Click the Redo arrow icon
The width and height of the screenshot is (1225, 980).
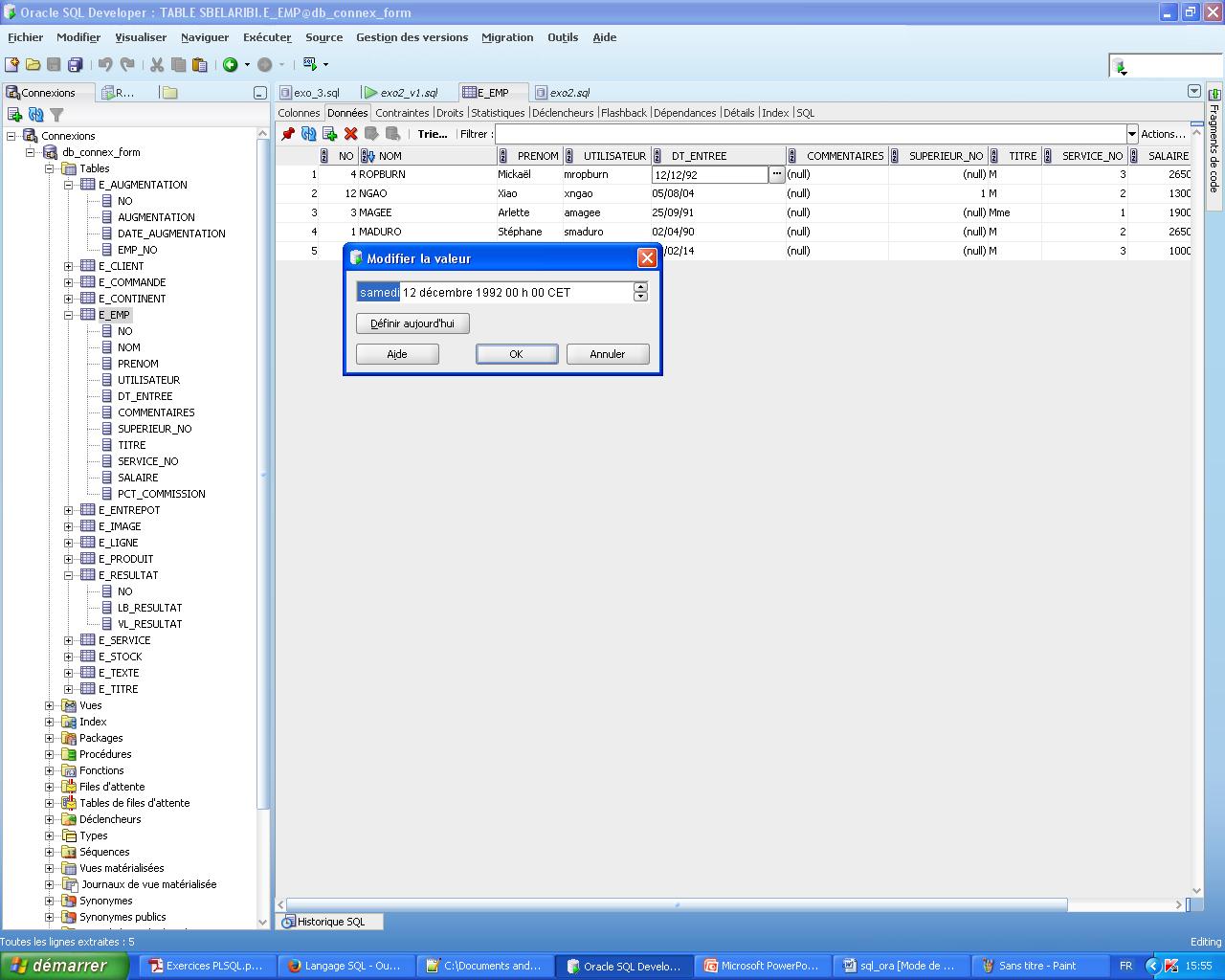point(126,64)
